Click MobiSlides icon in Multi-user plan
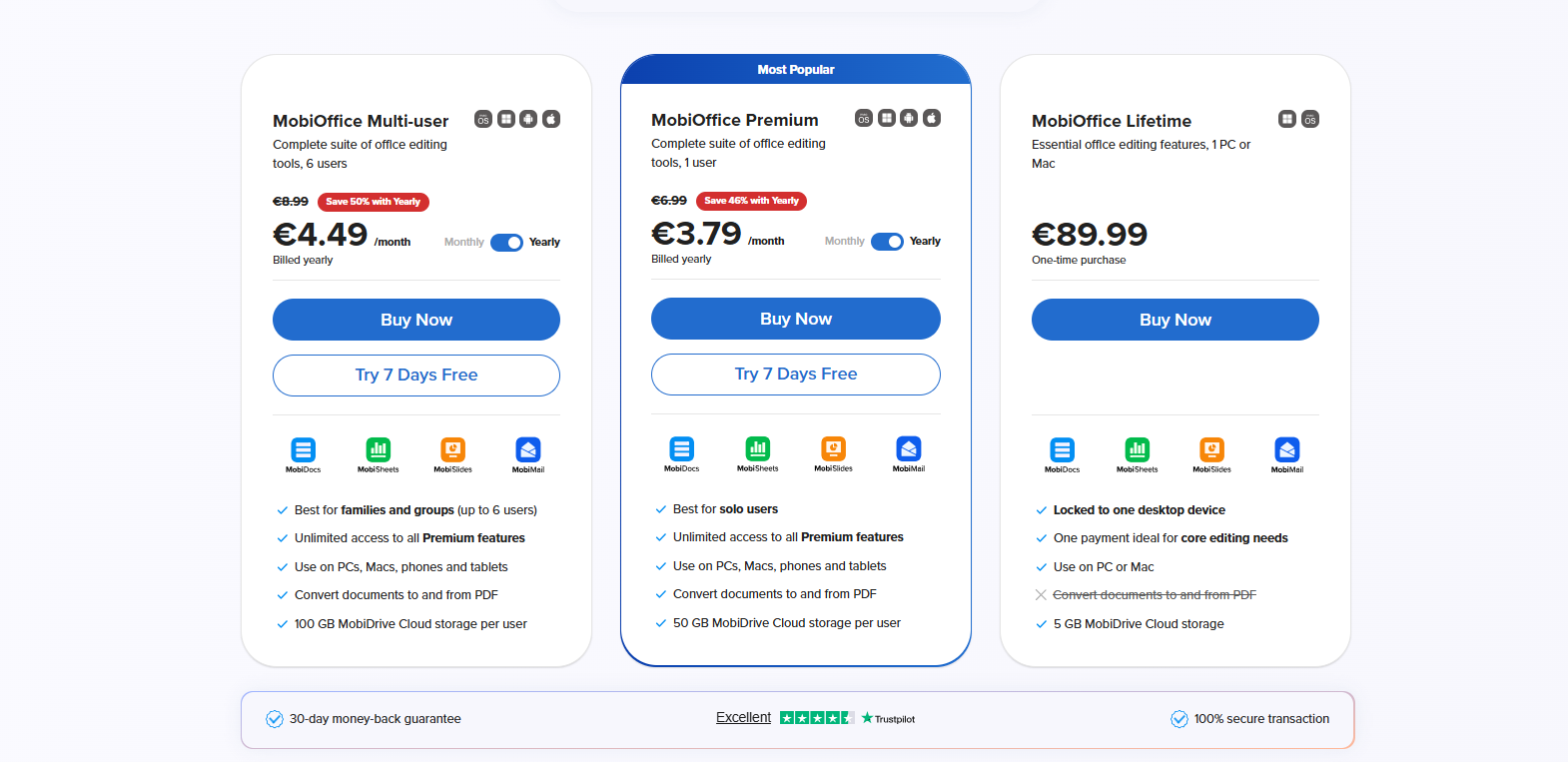The width and height of the screenshot is (1568, 762). [453, 449]
